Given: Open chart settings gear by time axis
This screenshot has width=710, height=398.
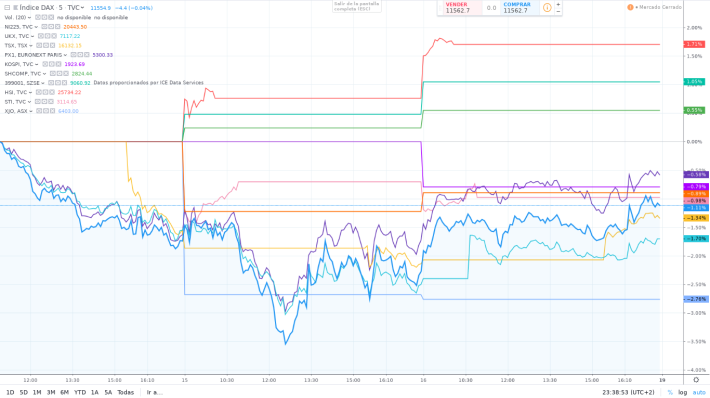Looking at the screenshot, I should point(696,380).
